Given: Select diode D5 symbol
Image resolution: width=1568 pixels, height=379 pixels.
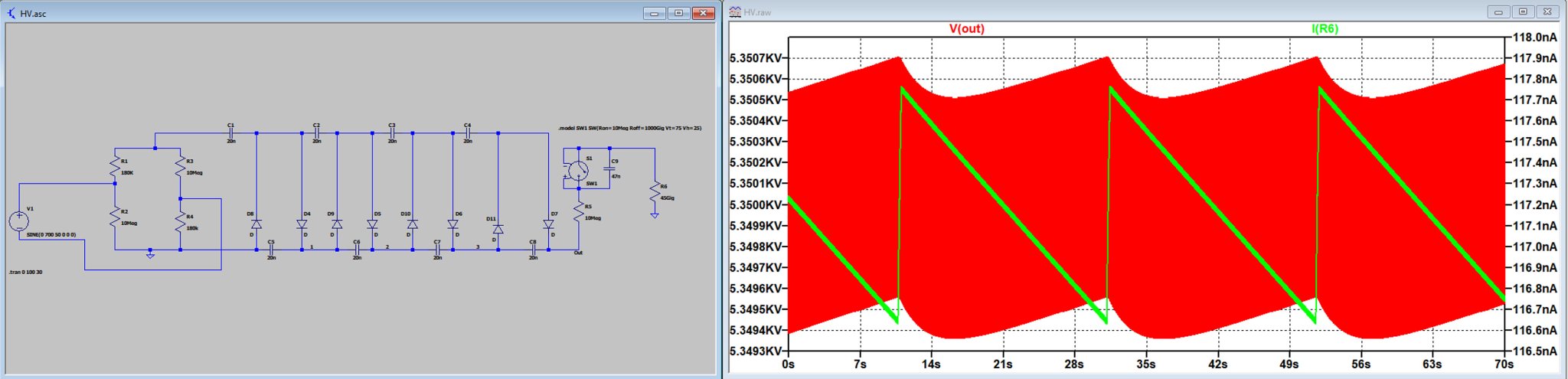Looking at the screenshot, I should [x=372, y=224].
